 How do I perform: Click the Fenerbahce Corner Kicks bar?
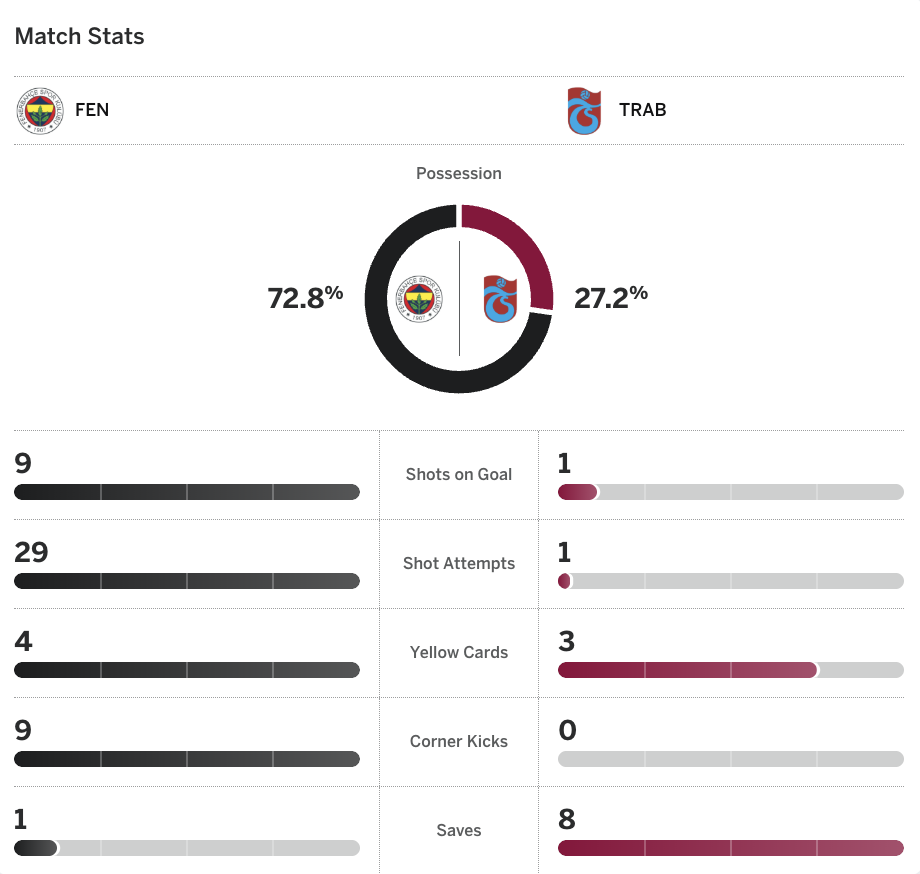[x=187, y=759]
